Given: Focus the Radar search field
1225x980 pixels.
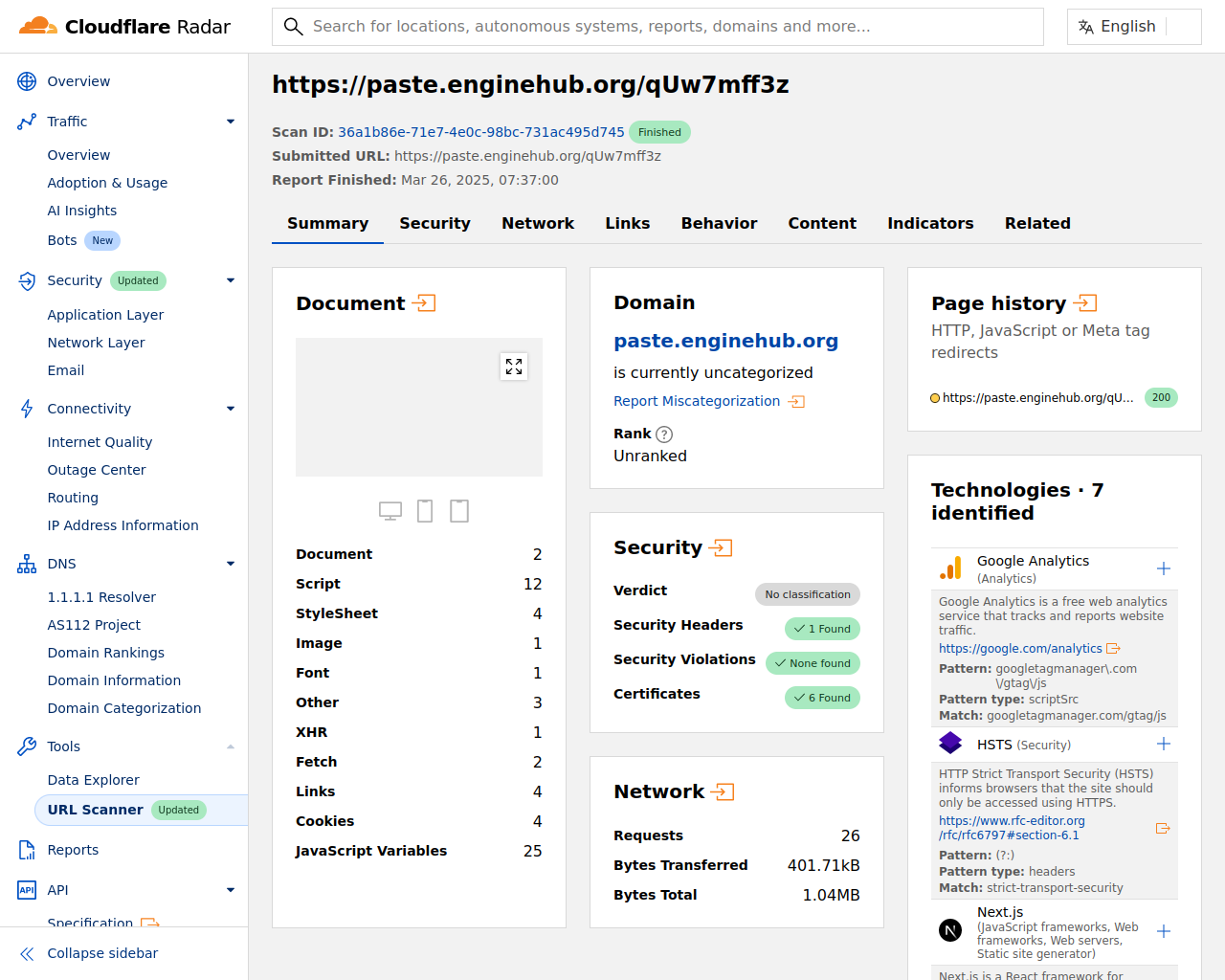Looking at the screenshot, I should click(x=657, y=27).
